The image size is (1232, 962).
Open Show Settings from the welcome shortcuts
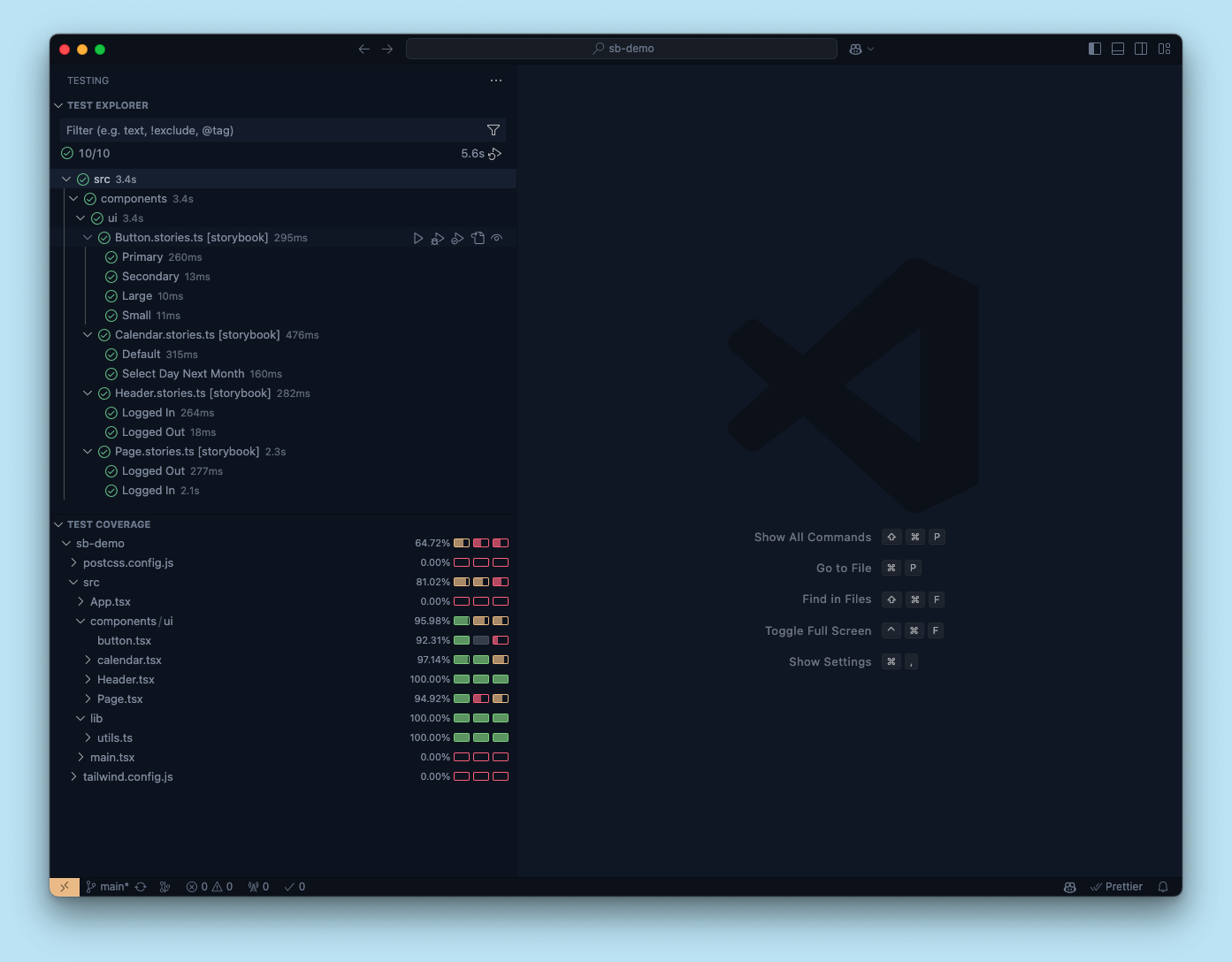point(829,661)
